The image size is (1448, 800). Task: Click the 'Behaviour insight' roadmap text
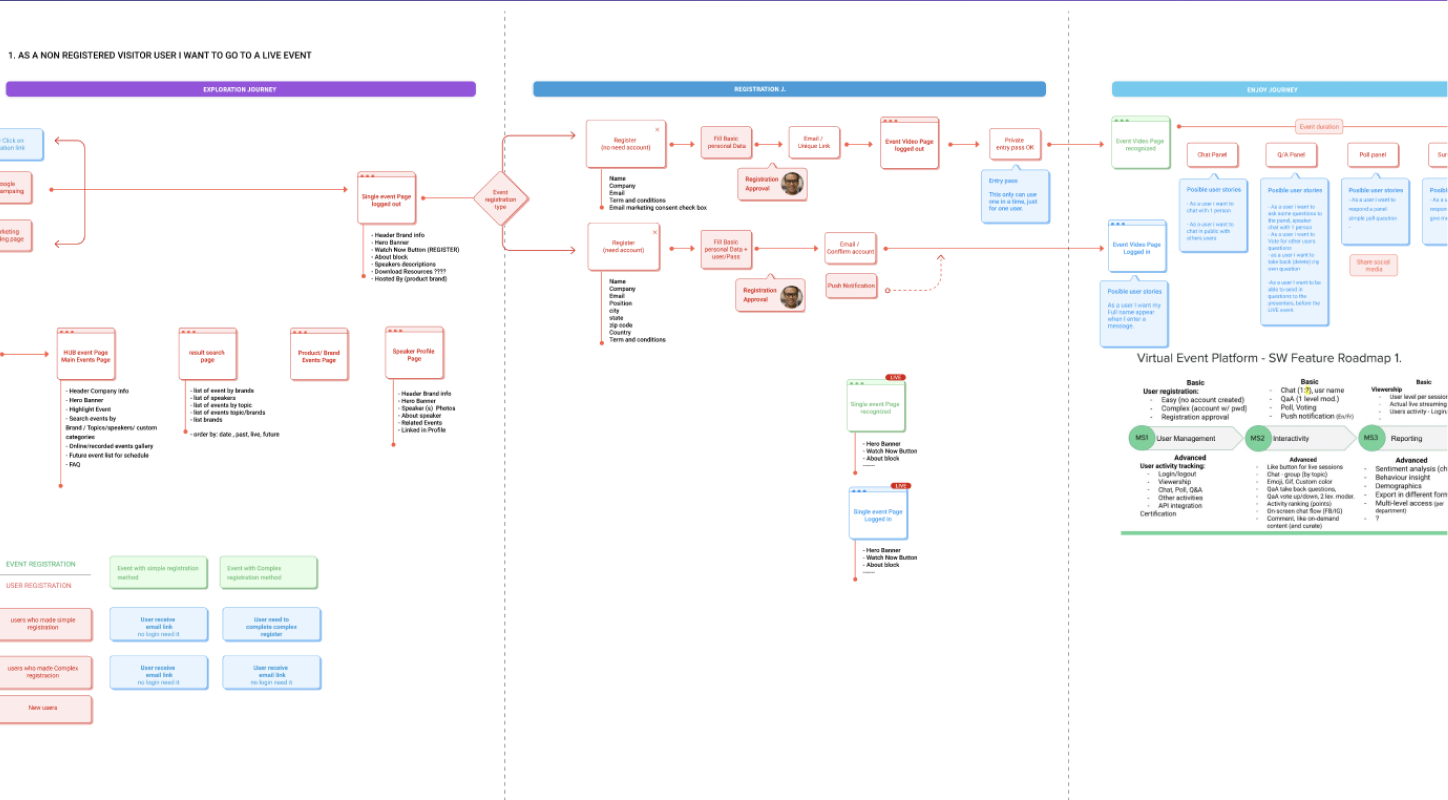pos(1404,478)
